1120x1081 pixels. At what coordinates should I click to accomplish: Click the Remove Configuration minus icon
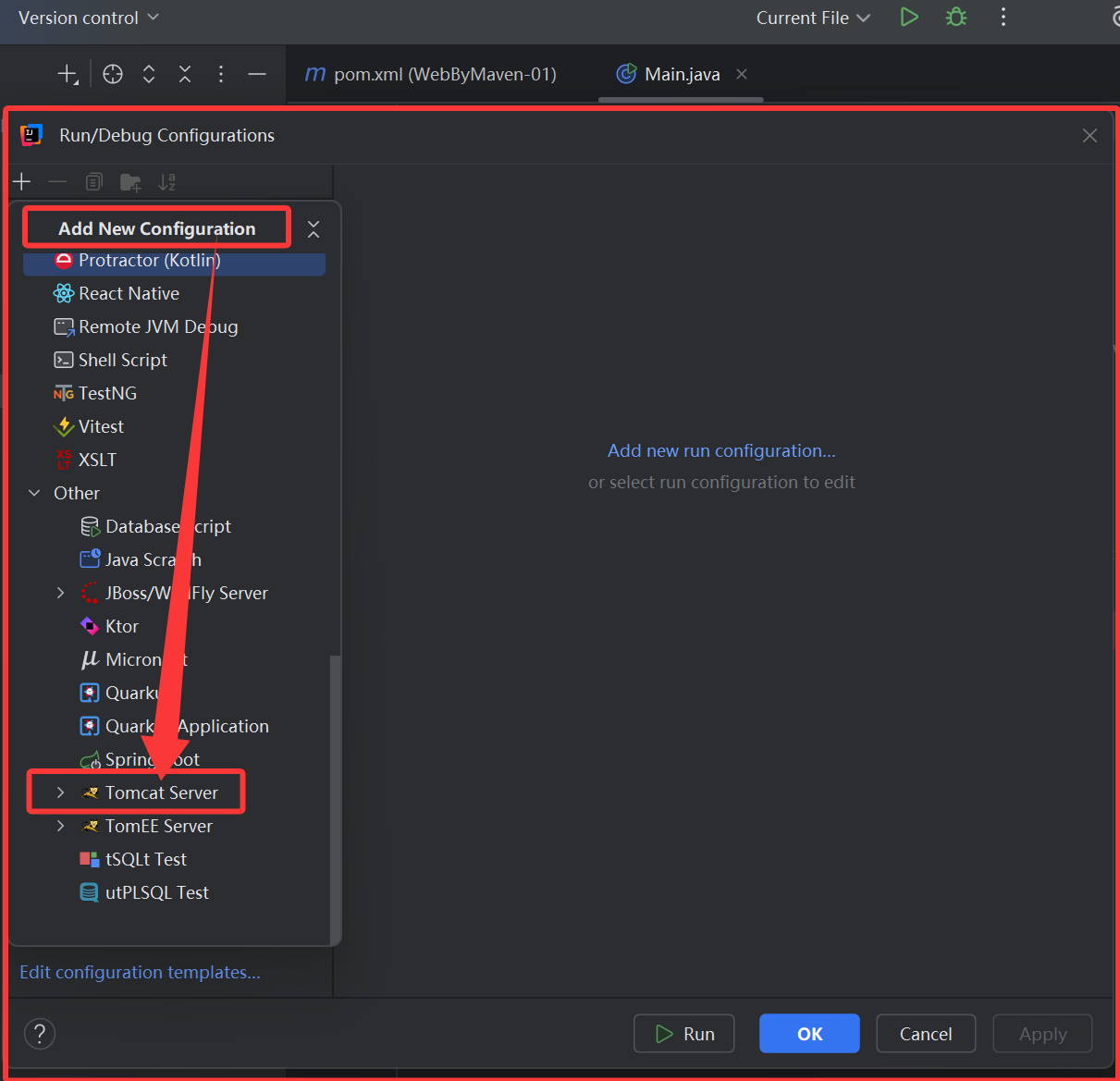point(57,182)
